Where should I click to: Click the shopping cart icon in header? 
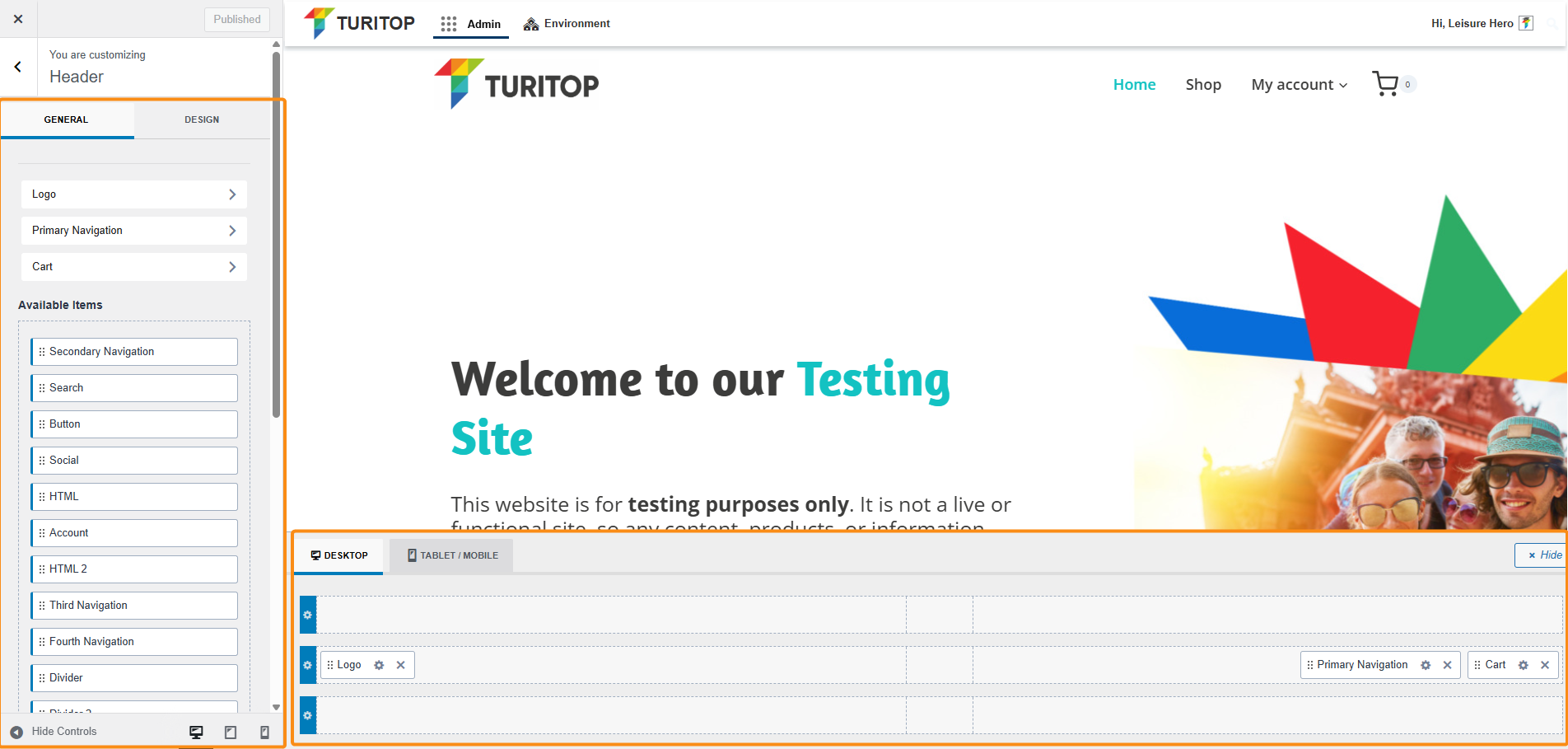pos(1385,84)
